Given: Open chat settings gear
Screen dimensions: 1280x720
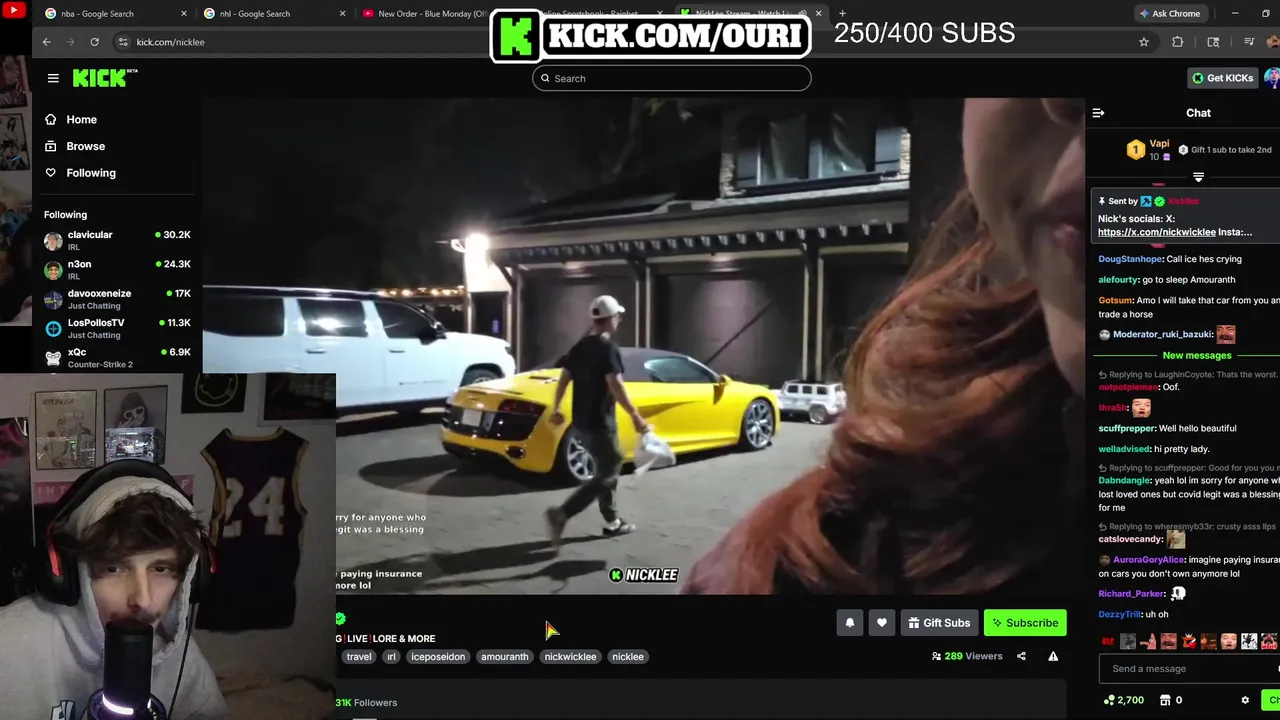Looking at the screenshot, I should (1245, 700).
